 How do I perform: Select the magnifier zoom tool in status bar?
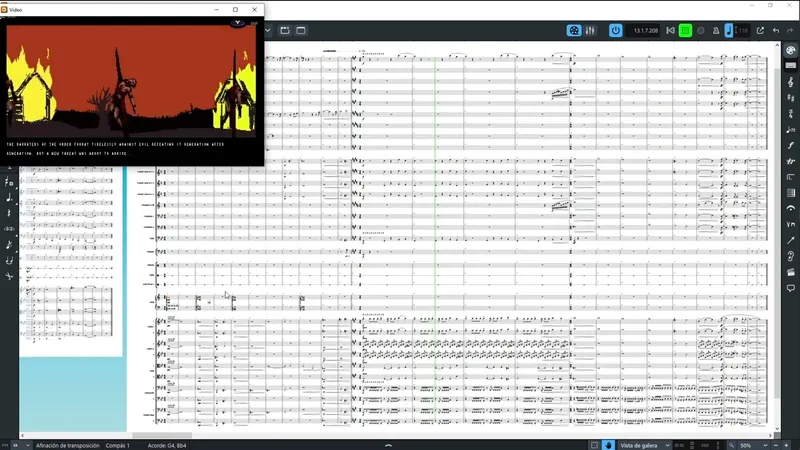731,445
